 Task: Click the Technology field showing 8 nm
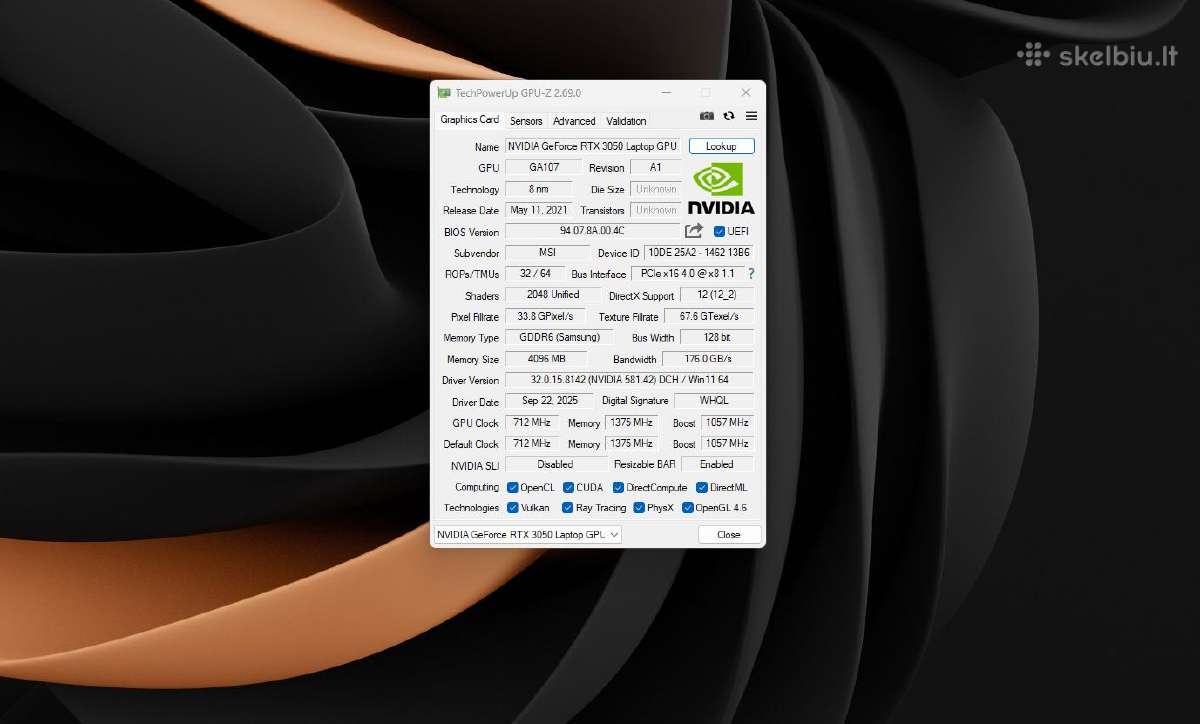point(539,189)
